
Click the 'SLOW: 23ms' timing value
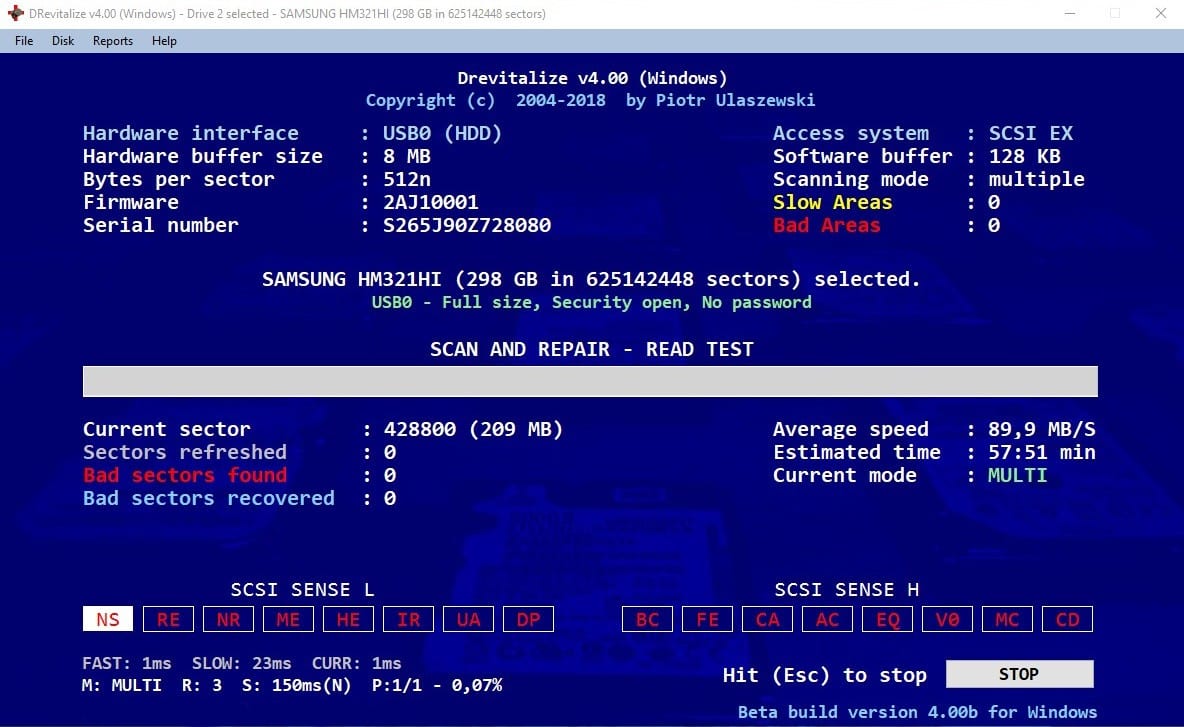pyautogui.click(x=242, y=663)
